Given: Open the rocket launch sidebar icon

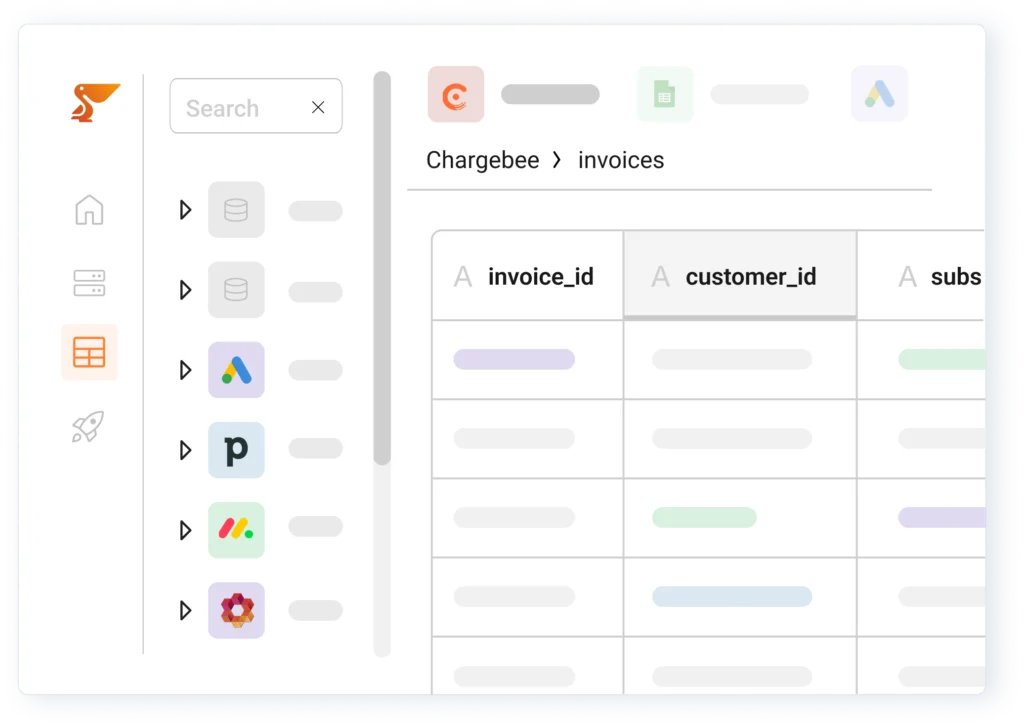Looking at the screenshot, I should [89, 427].
